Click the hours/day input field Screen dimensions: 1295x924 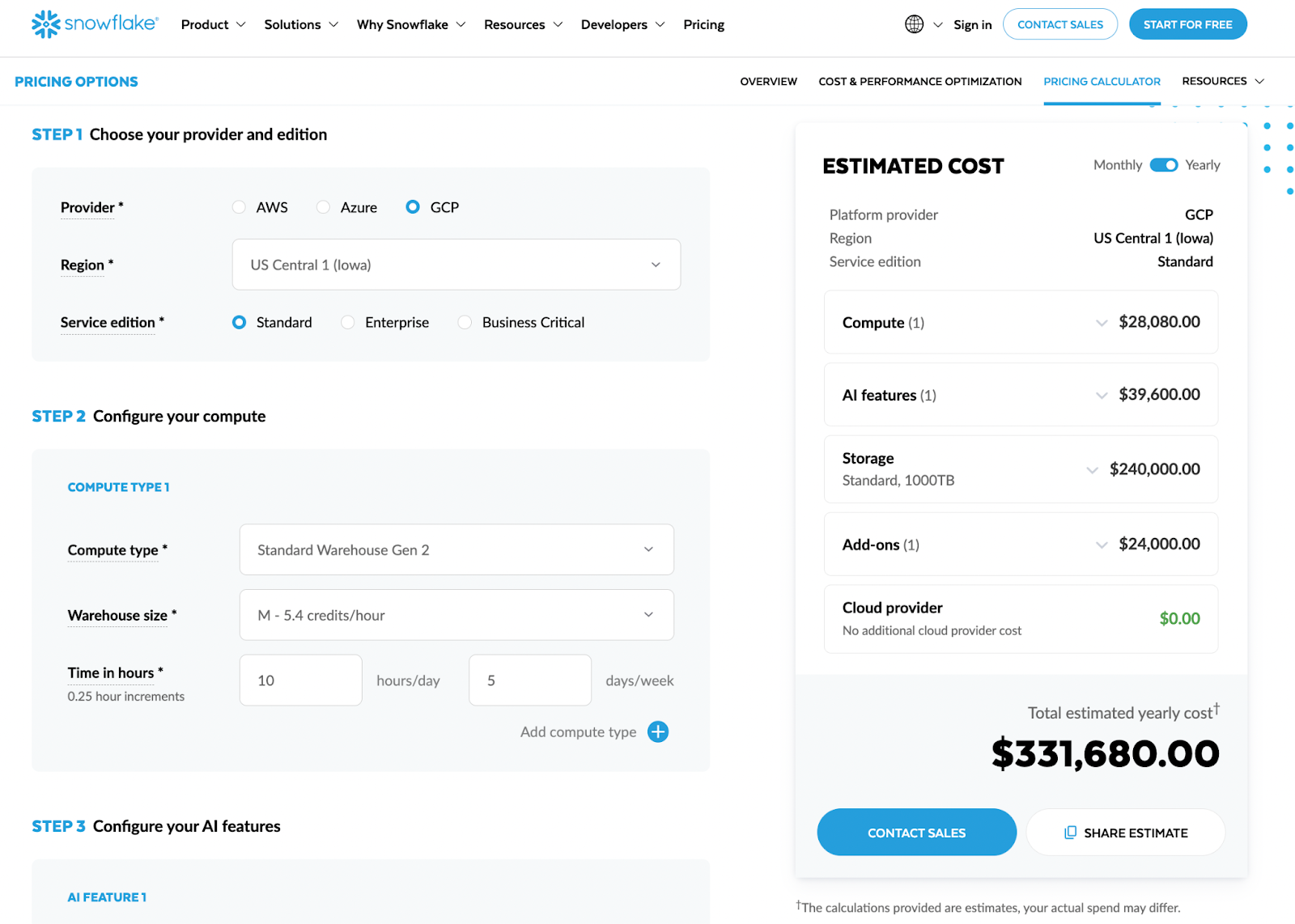click(x=300, y=680)
